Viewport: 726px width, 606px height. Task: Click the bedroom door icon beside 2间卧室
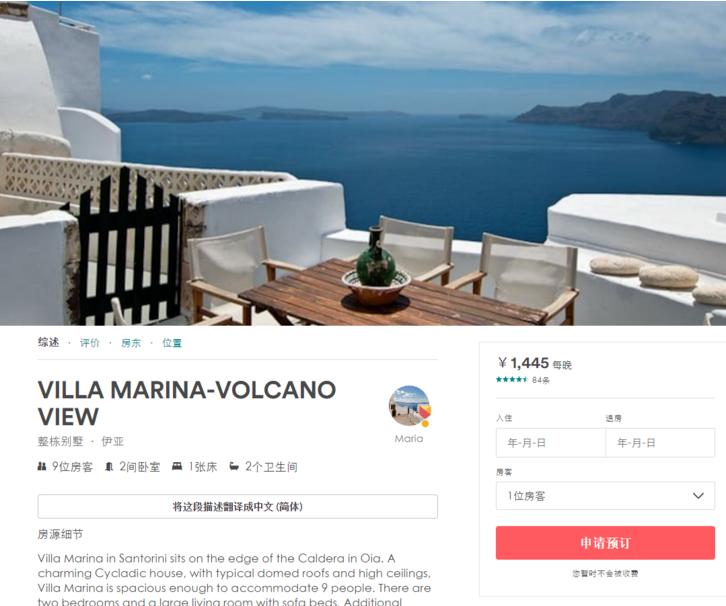109,466
